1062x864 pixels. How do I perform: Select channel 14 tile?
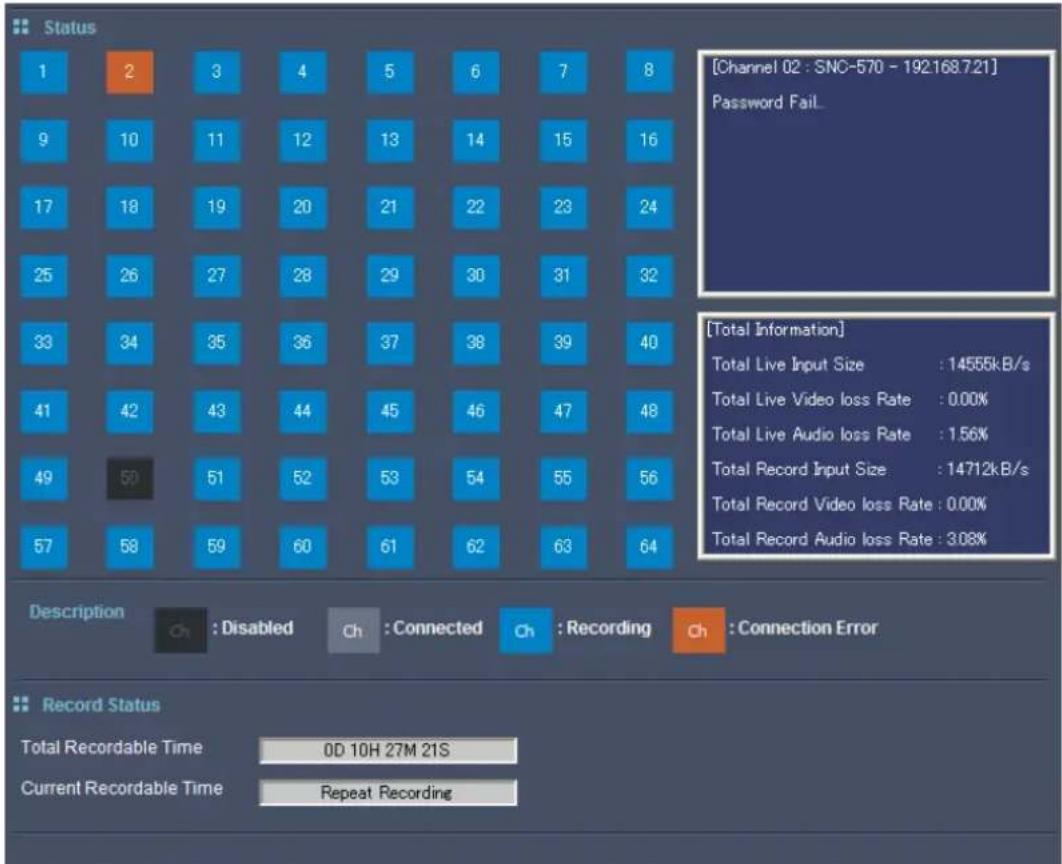[x=475, y=140]
